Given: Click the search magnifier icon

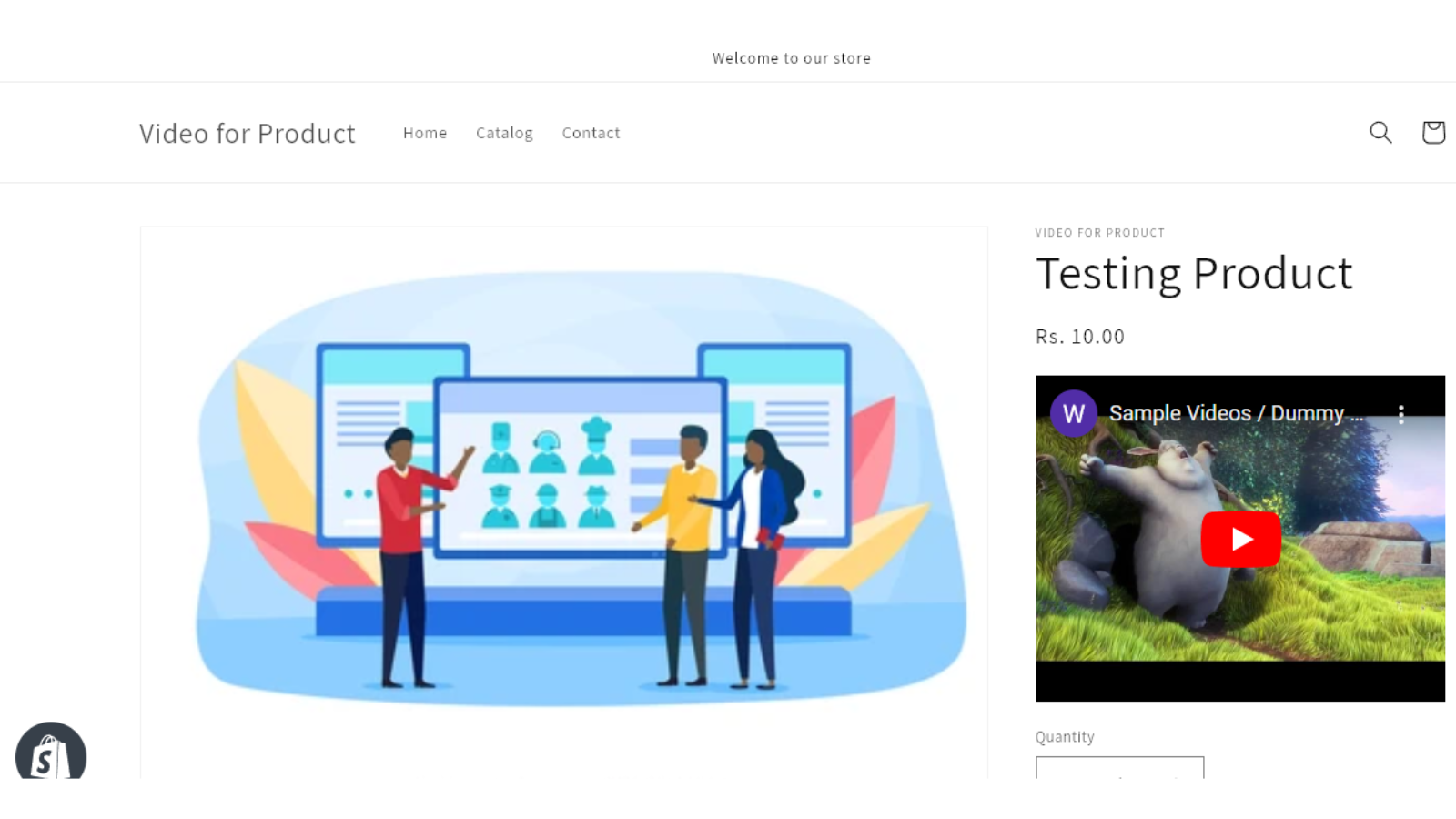Looking at the screenshot, I should tap(1380, 132).
